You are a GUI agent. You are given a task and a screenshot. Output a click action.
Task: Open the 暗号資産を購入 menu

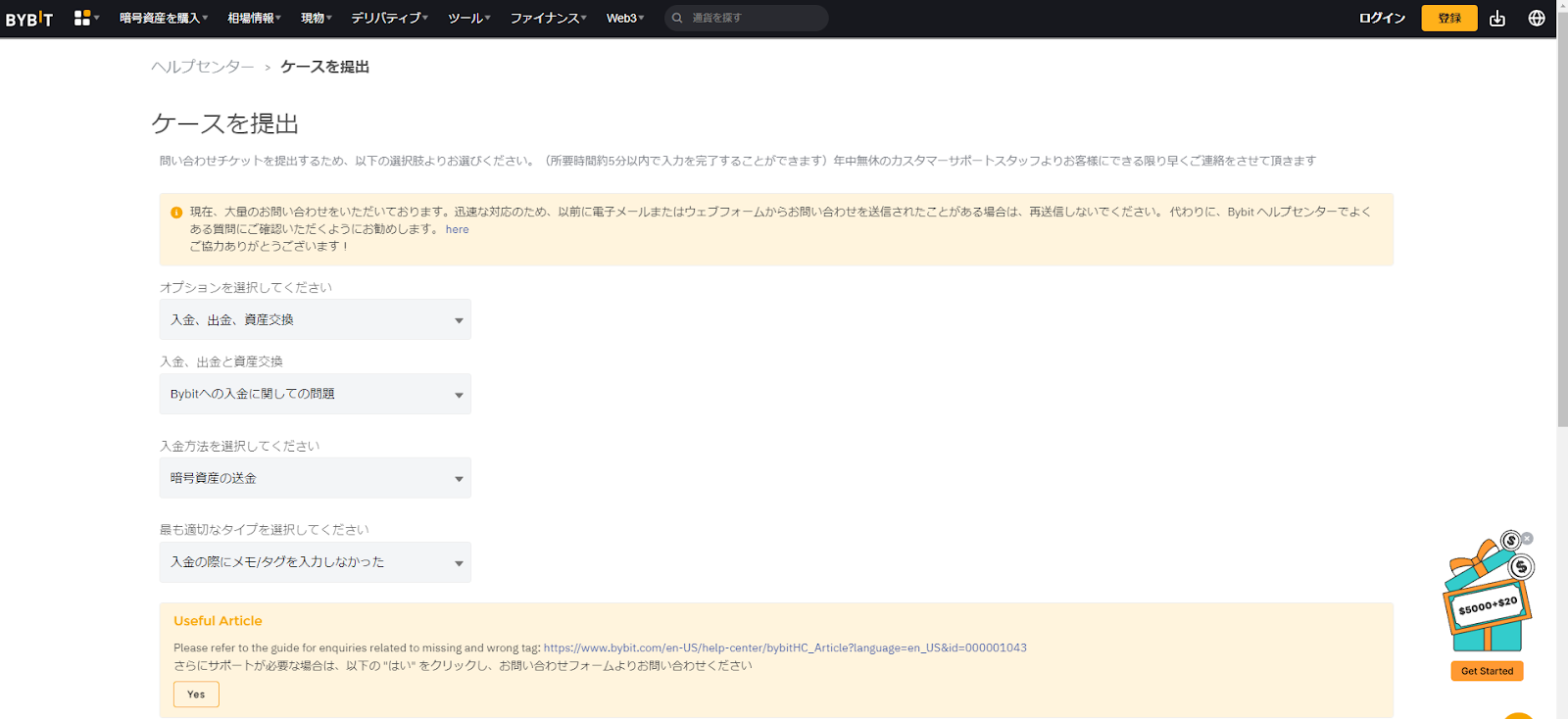click(x=164, y=18)
